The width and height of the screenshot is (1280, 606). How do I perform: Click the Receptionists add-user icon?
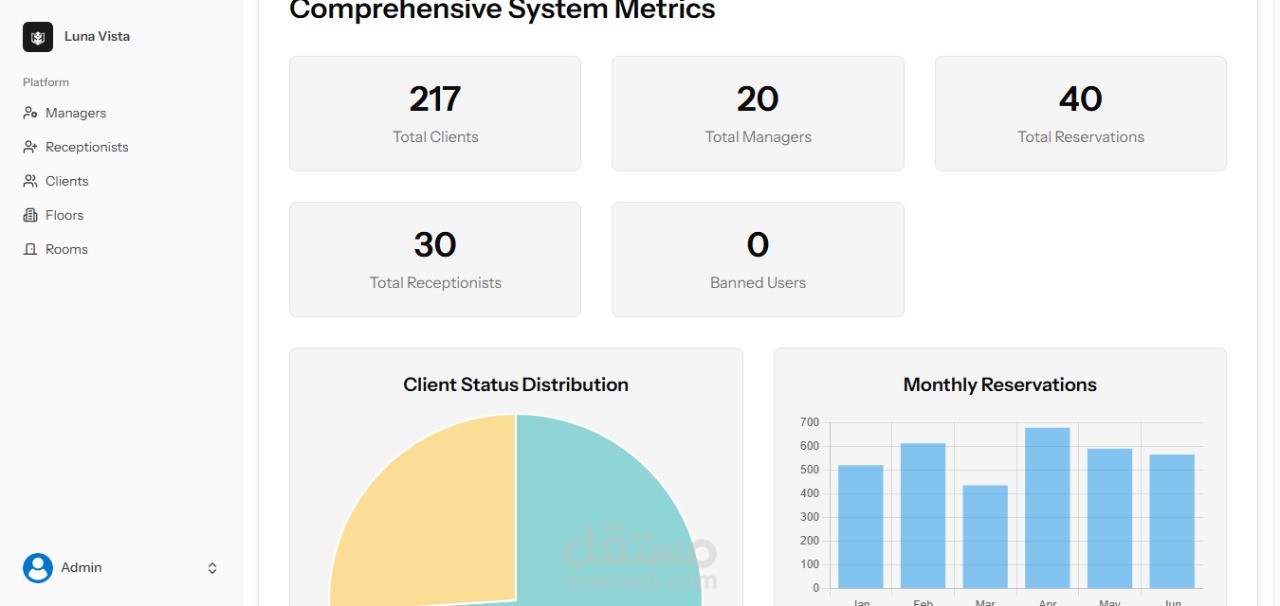point(30,147)
